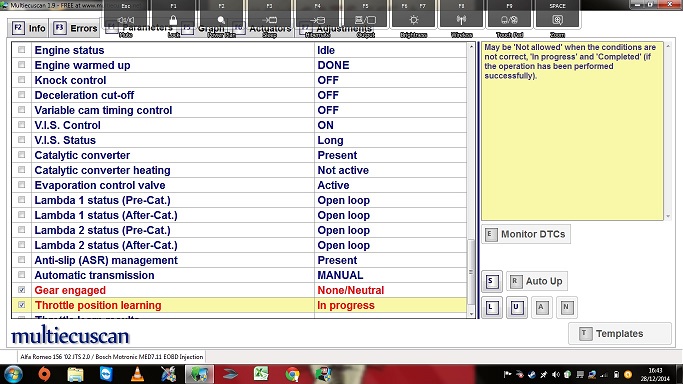
Task: Tick Evaporation control valve checkbox
Action: 21,185
